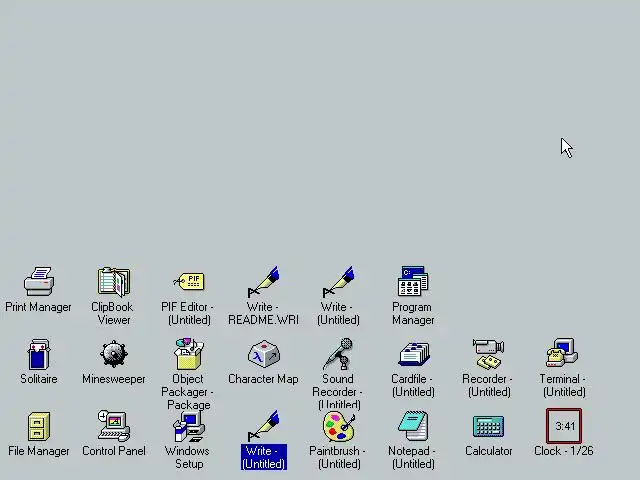Screen dimensions: 640x480
Task: Select the Object Packager box icon
Action: coord(189,353)
